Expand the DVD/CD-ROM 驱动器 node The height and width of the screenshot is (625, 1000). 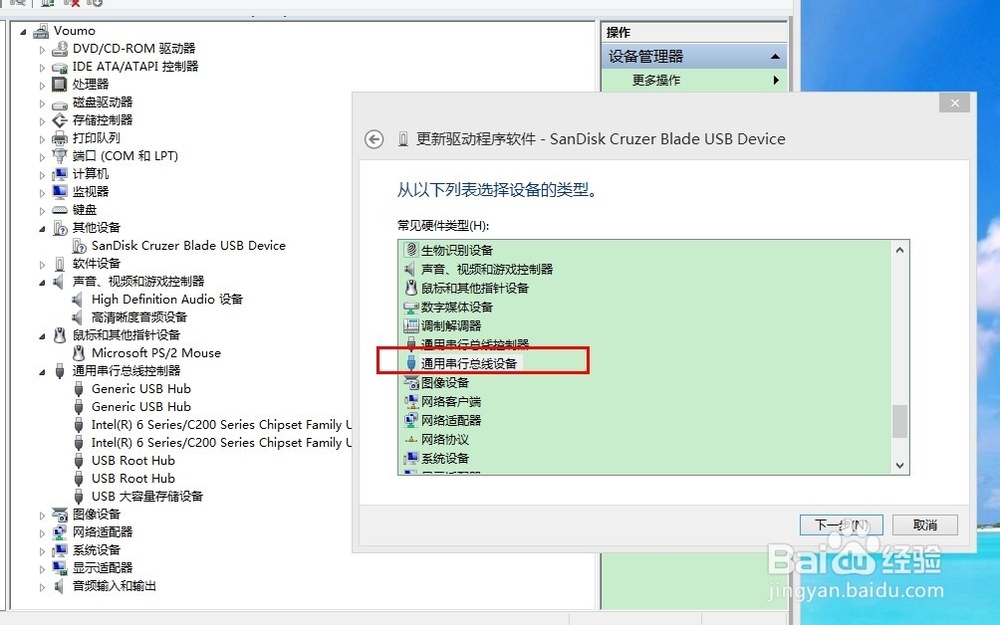(42, 49)
